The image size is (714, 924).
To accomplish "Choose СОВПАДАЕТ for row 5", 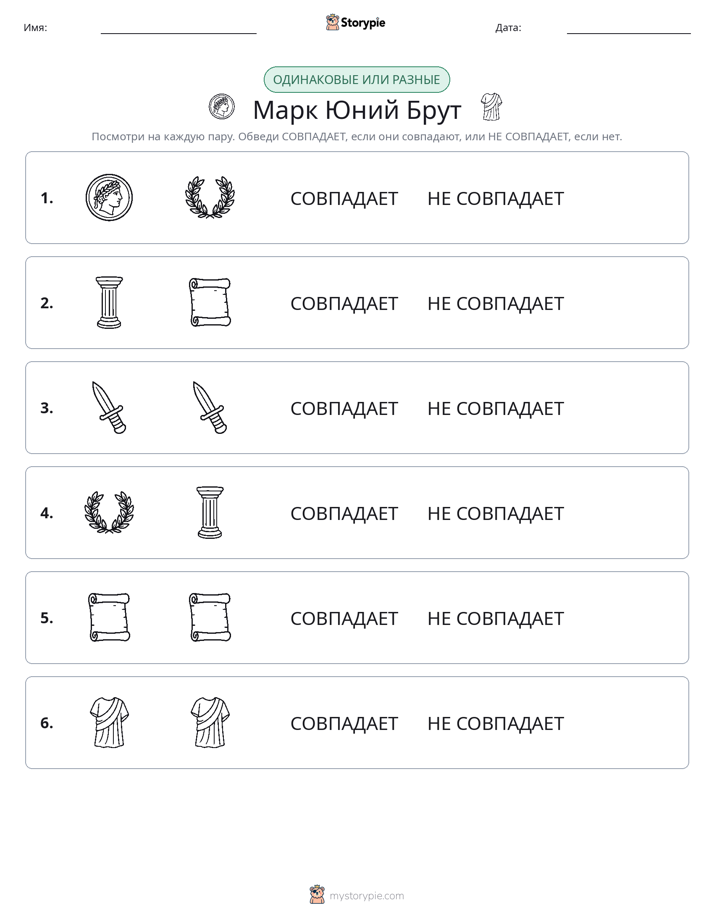I will pyautogui.click(x=344, y=618).
